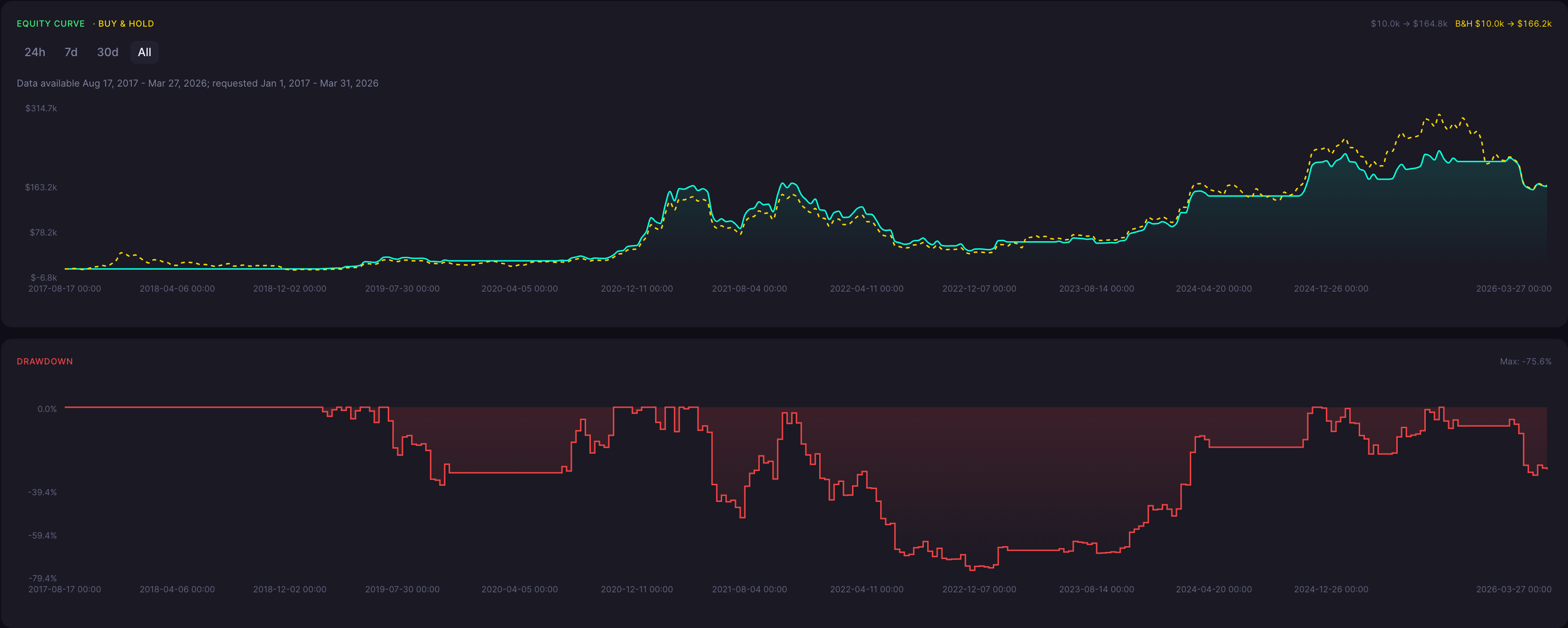
Task: Click equity chart date 2023-08-14 00:00
Action: click(x=1096, y=288)
